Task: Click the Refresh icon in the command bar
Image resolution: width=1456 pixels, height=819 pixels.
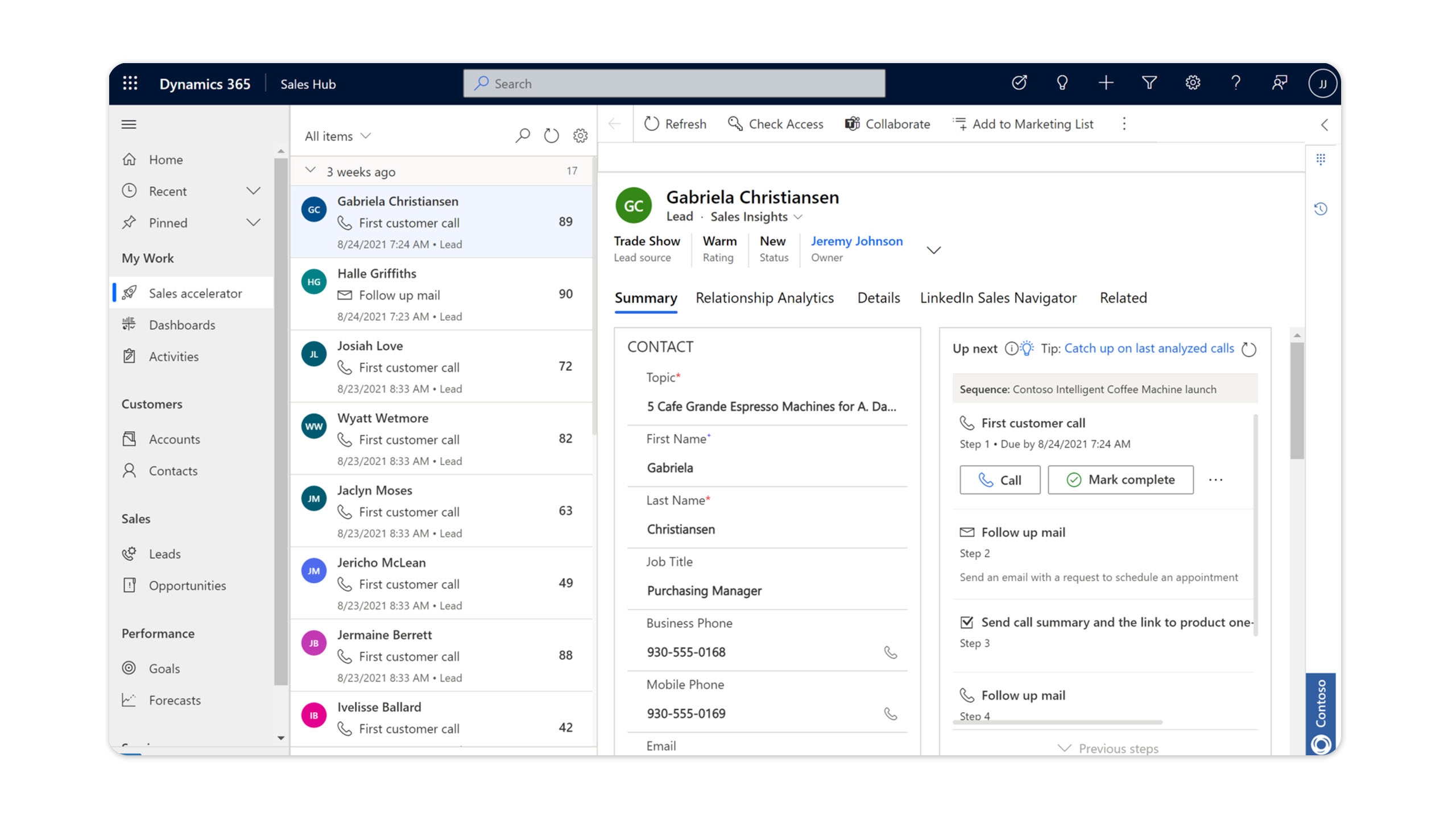Action: point(652,124)
